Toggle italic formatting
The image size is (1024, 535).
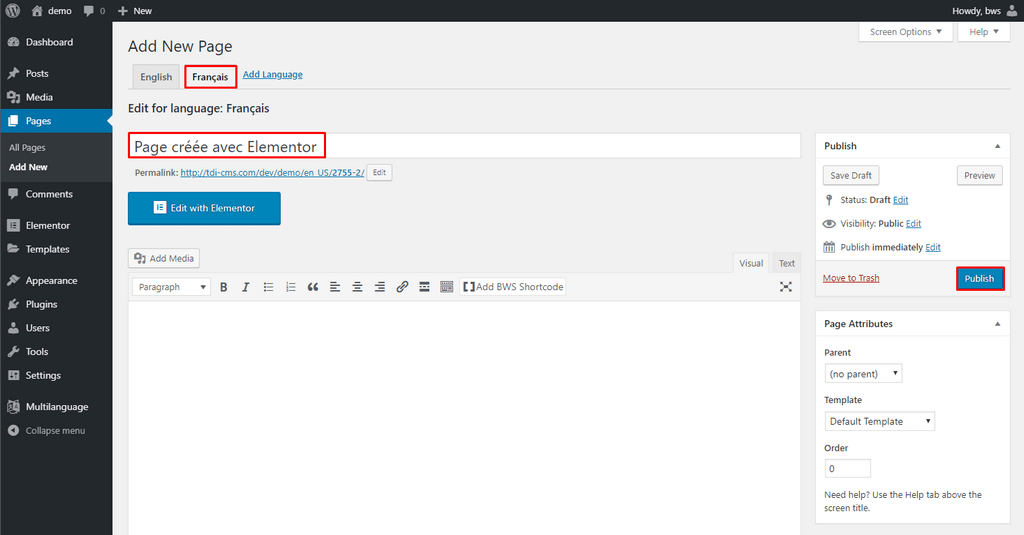246,287
